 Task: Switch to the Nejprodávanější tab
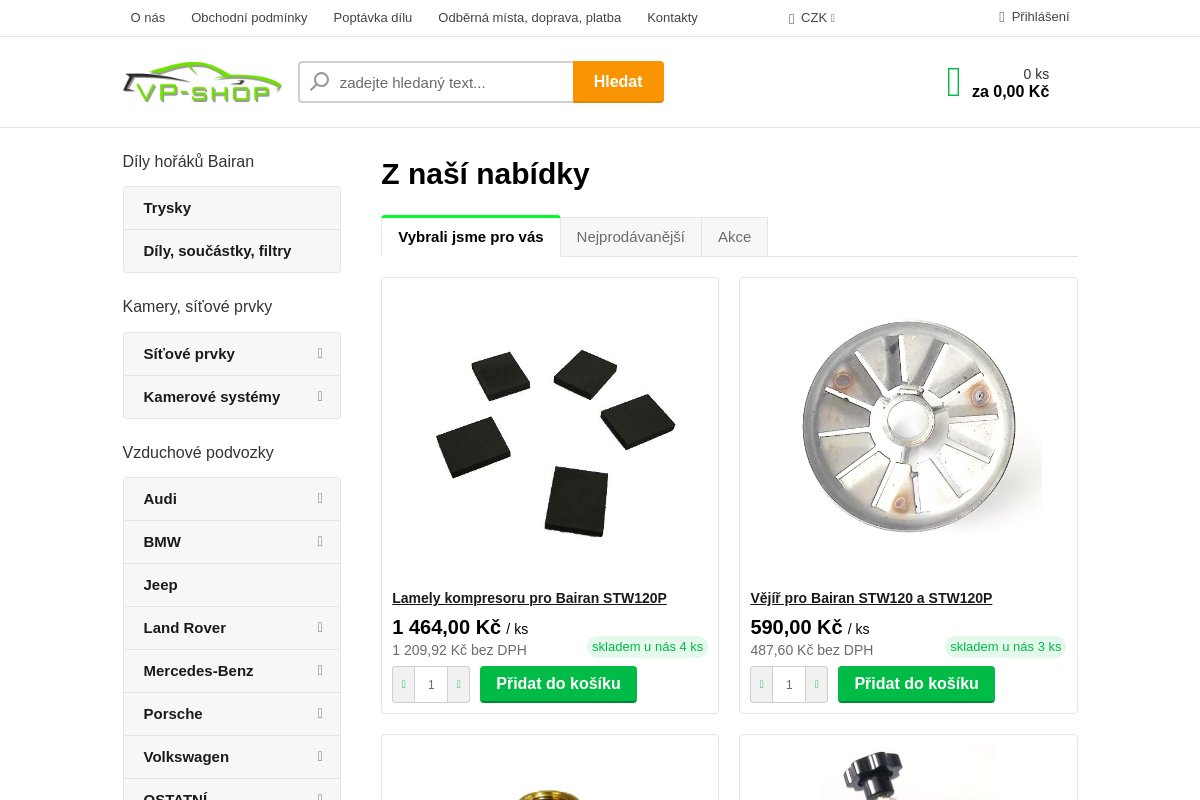pyautogui.click(x=631, y=236)
